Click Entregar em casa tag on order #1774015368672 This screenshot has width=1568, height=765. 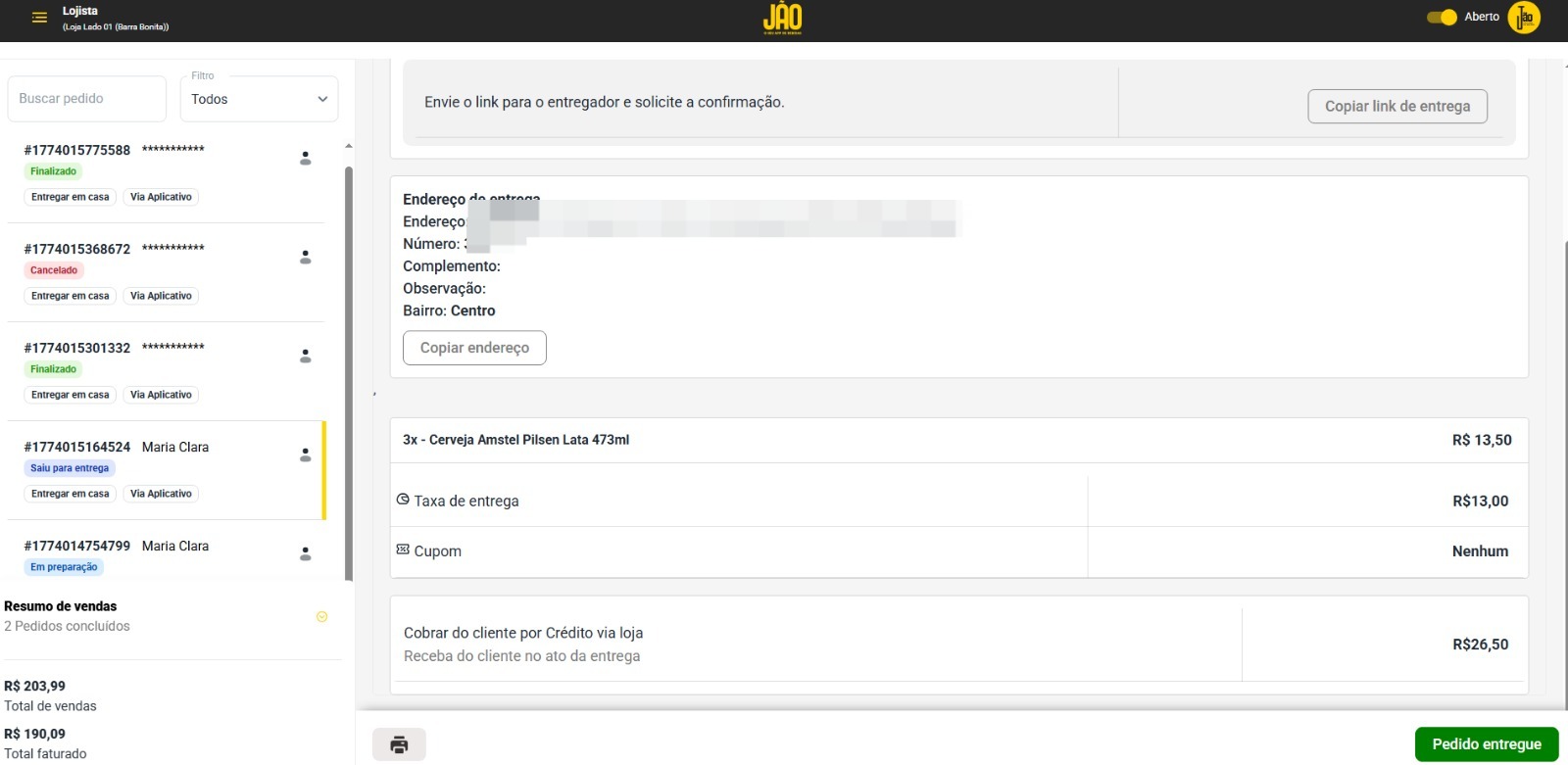pos(70,296)
